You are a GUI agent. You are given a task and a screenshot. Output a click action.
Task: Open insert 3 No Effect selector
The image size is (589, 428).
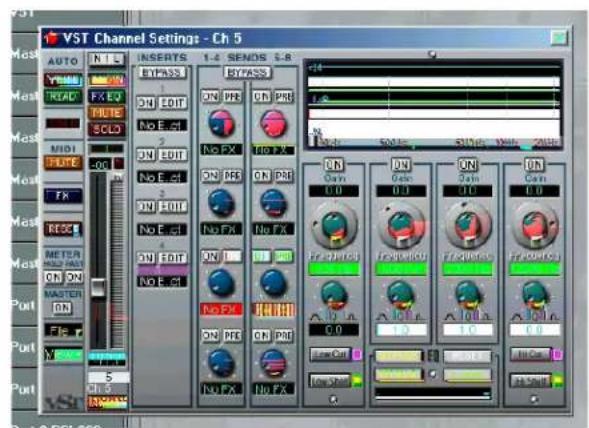162,229
